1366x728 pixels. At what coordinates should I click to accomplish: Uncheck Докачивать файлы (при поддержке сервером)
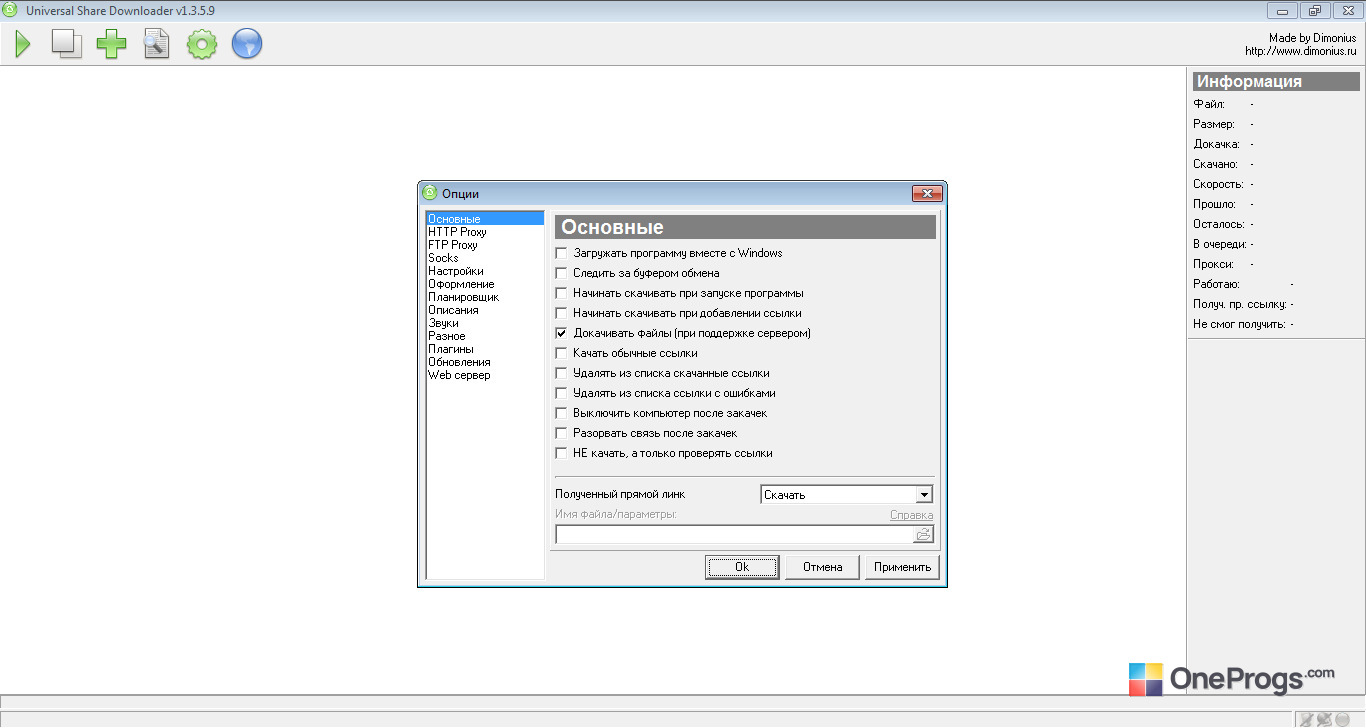pyautogui.click(x=561, y=333)
